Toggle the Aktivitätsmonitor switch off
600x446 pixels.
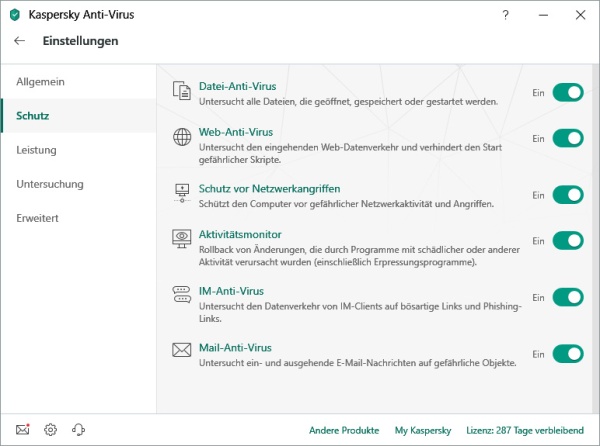click(x=568, y=241)
